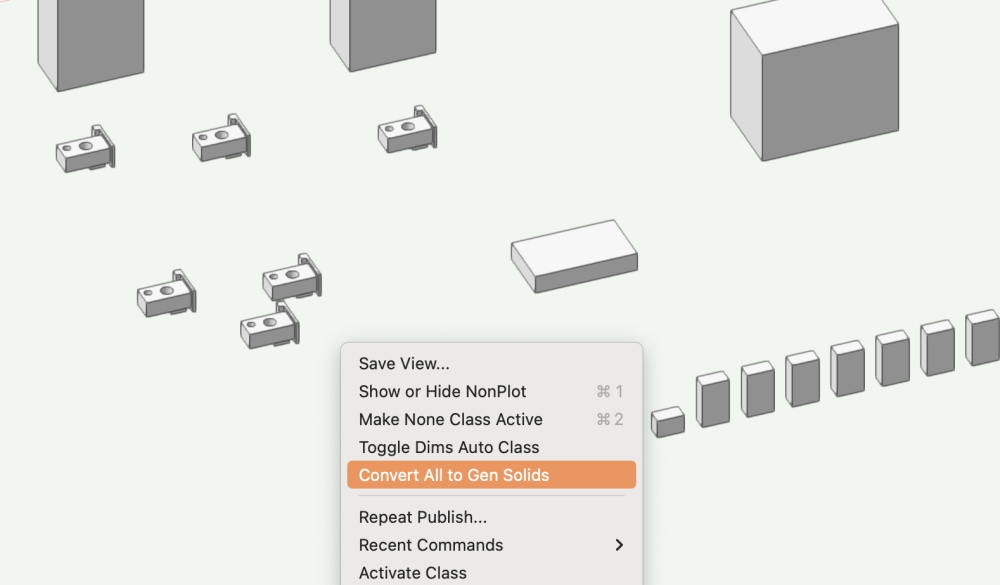Click 'Show or Hide NonPlot' menu entry
Image resolution: width=1000 pixels, height=585 pixels.
(x=444, y=391)
